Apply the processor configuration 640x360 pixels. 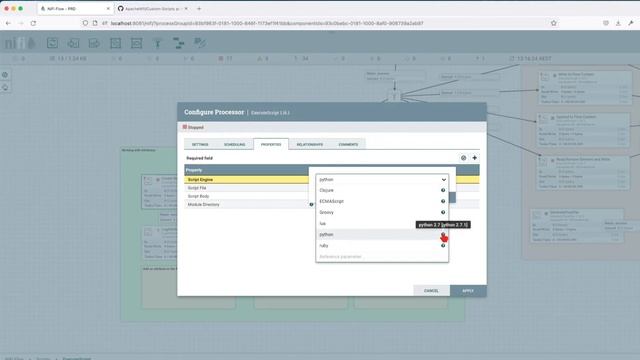pos(468,291)
